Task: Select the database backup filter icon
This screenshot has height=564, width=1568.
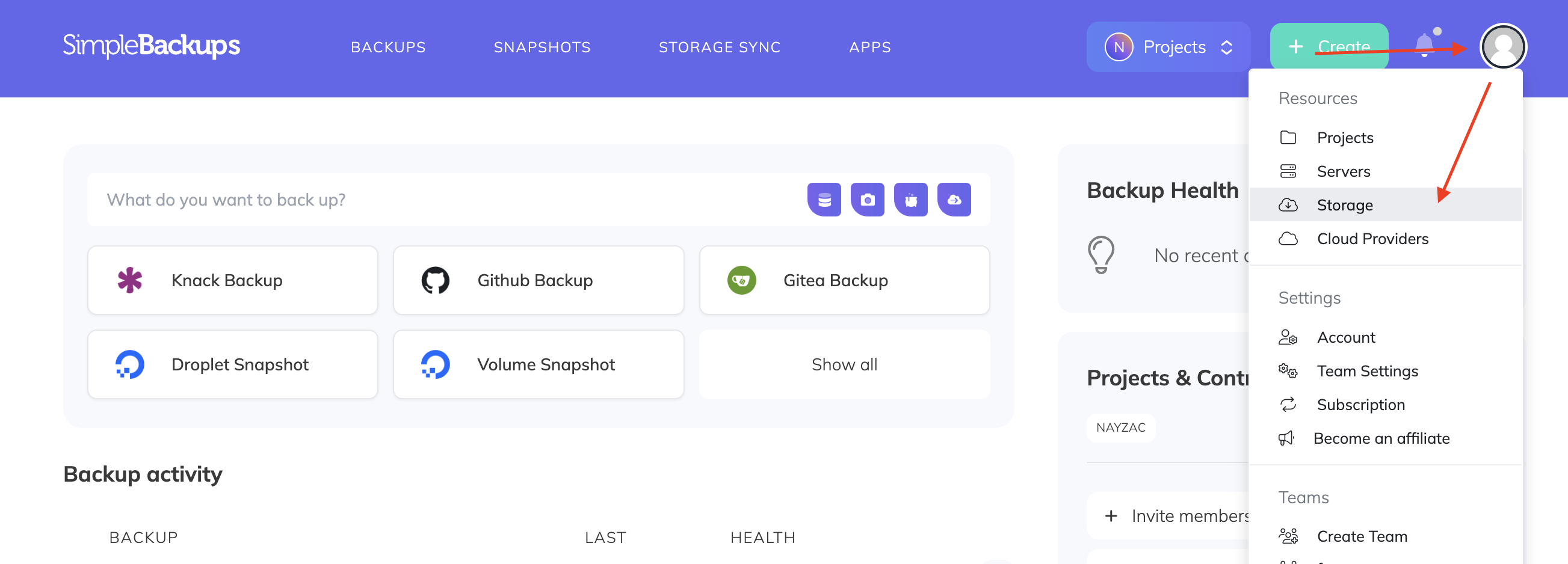Action: 824,199
